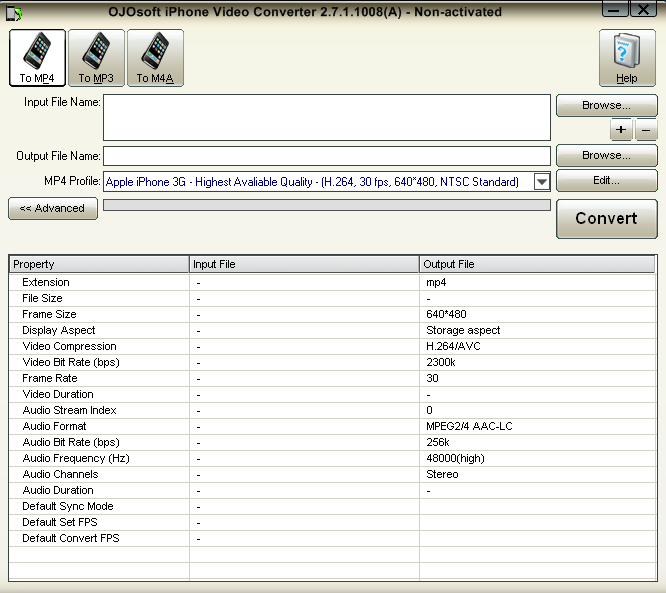Select the Default Convert FPS row
This screenshot has width=666, height=593.
click(x=333, y=539)
